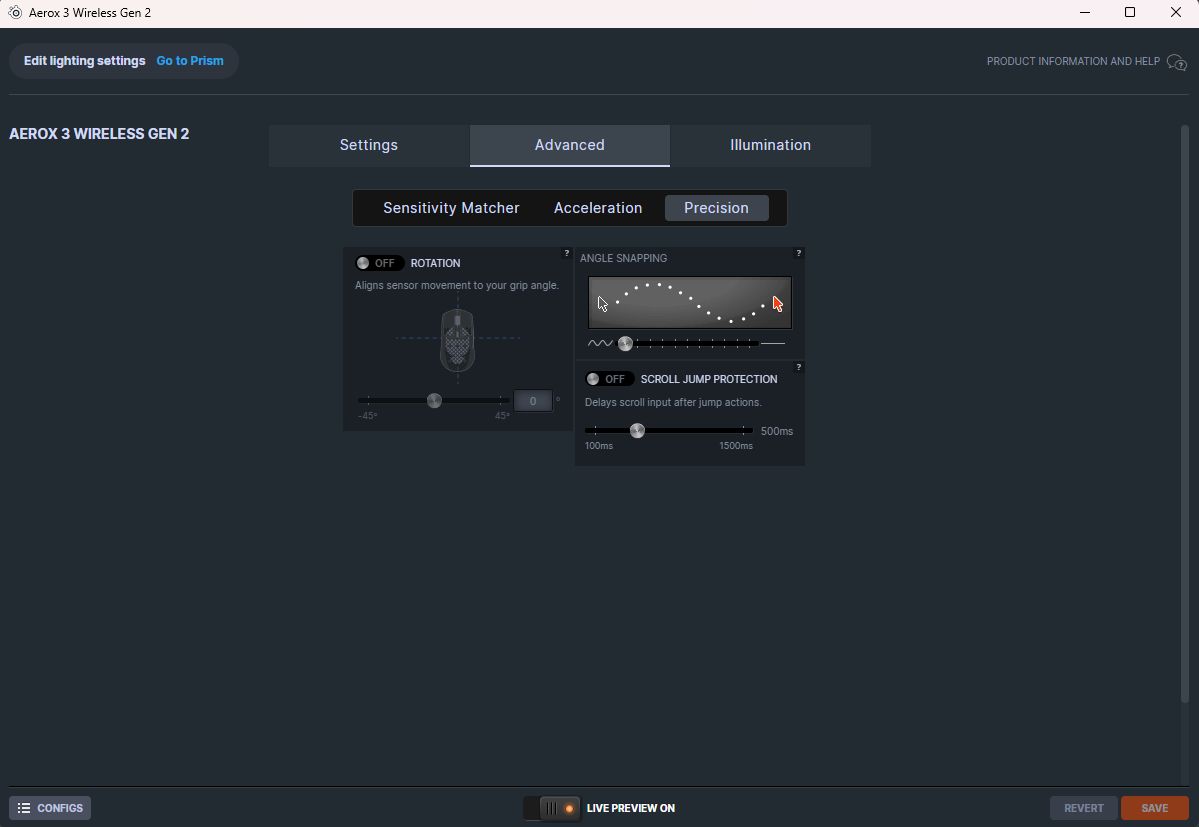Open the Configs panel
The height and width of the screenshot is (827, 1199).
click(50, 808)
